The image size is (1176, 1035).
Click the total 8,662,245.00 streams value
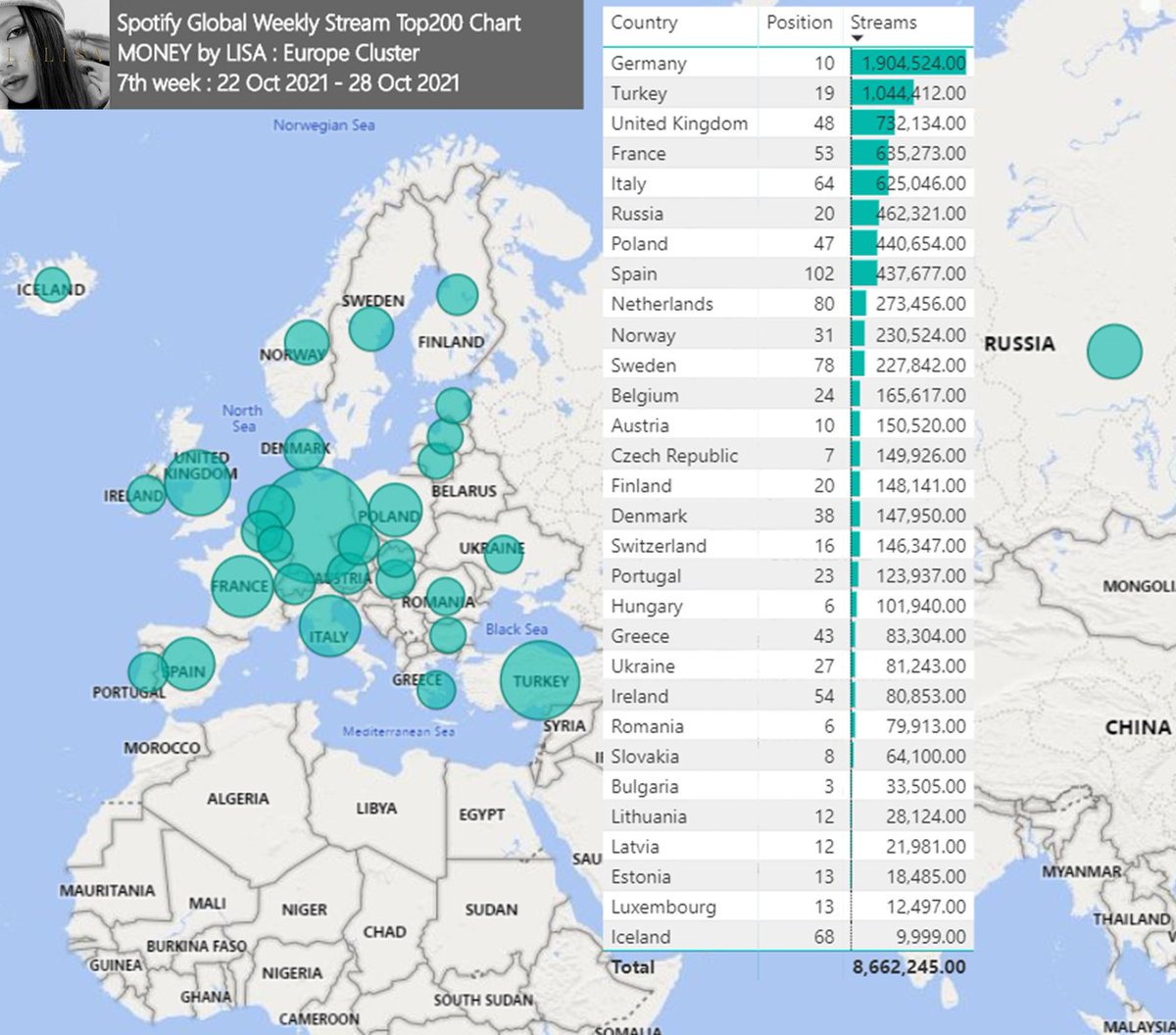909,967
